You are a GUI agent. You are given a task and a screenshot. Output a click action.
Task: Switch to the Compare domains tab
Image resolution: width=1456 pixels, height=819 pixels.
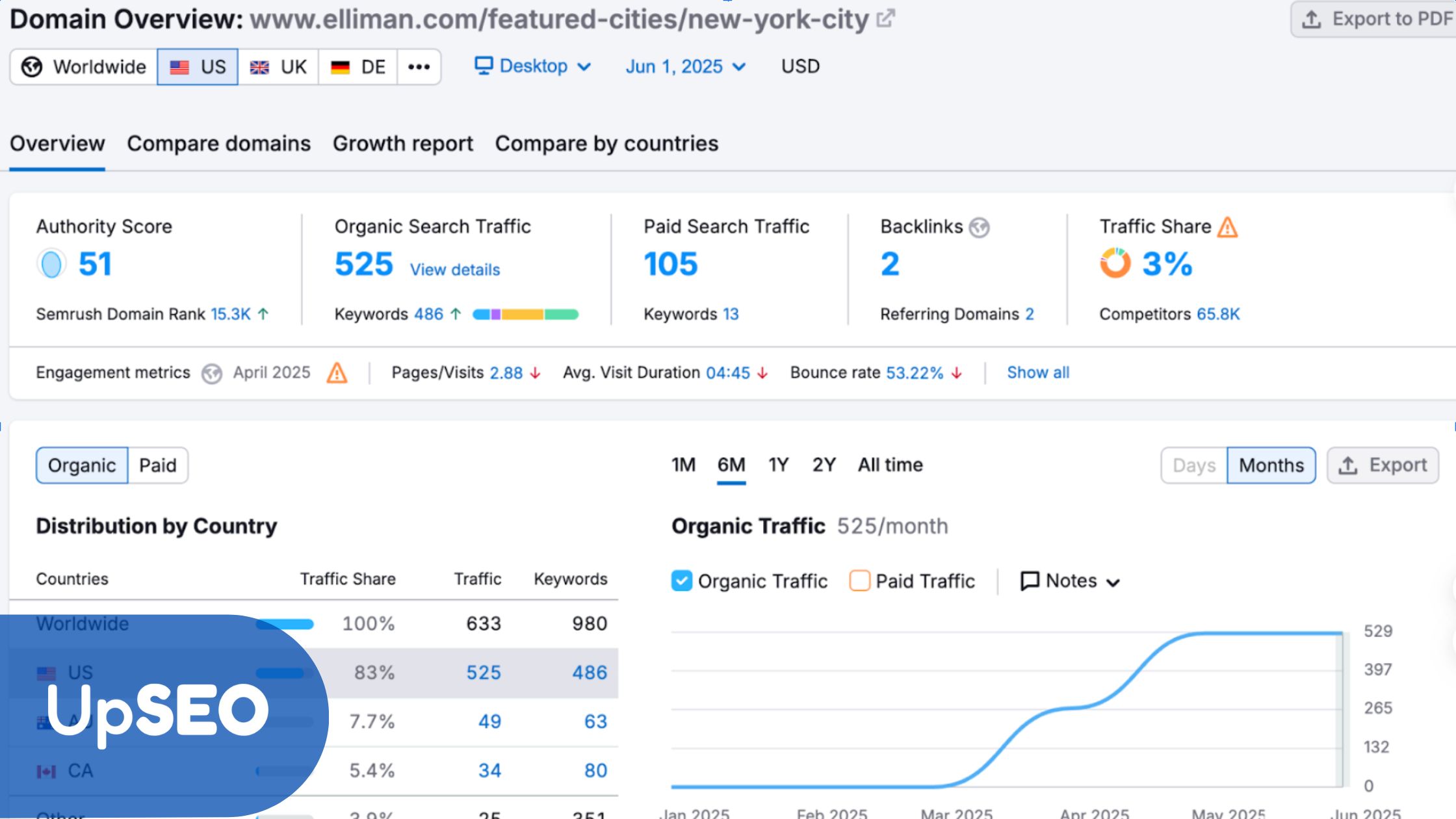click(219, 144)
